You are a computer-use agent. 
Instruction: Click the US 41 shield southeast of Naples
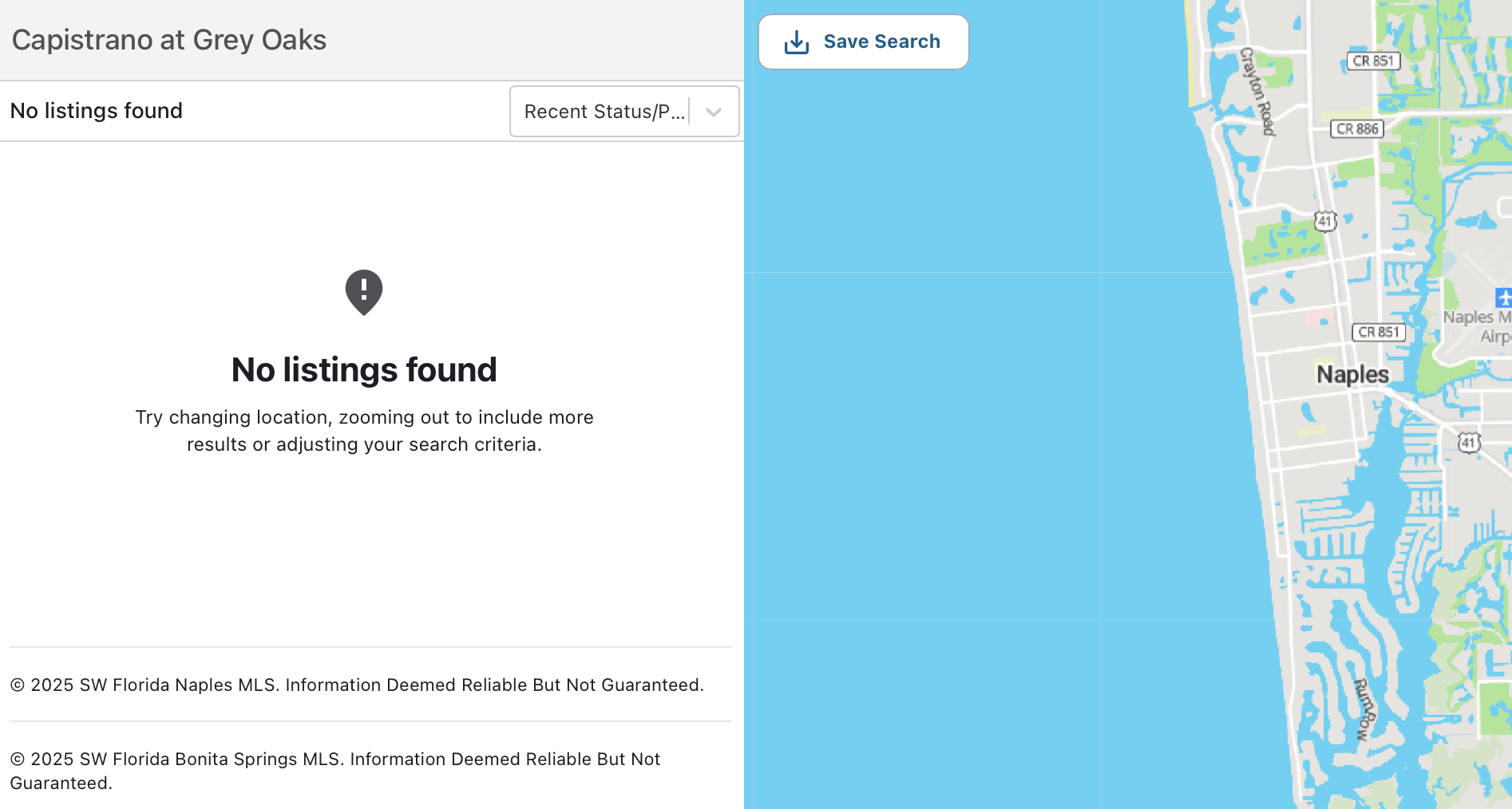pyautogui.click(x=1469, y=442)
